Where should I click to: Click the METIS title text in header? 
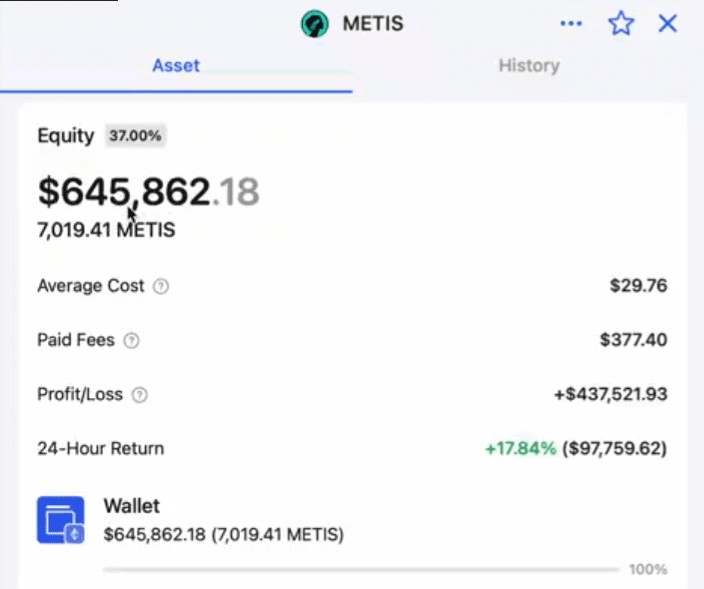pyautogui.click(x=373, y=23)
